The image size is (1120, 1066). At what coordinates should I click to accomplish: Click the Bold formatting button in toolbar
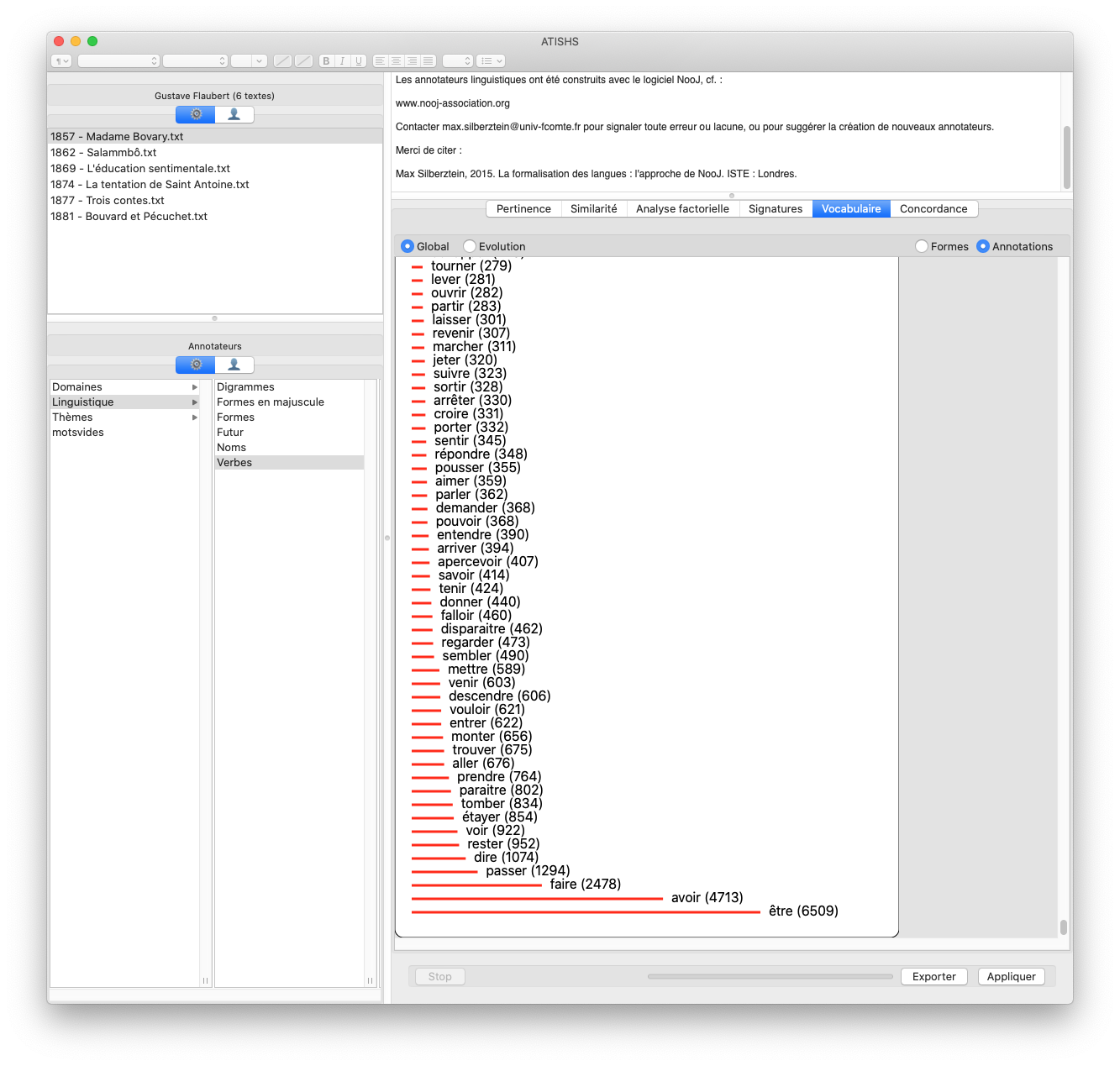326,61
